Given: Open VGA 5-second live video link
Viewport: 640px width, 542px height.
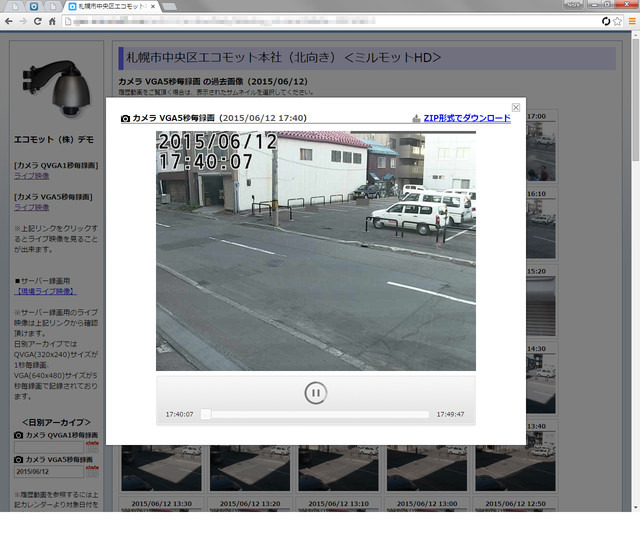Looking at the screenshot, I should pos(32,207).
